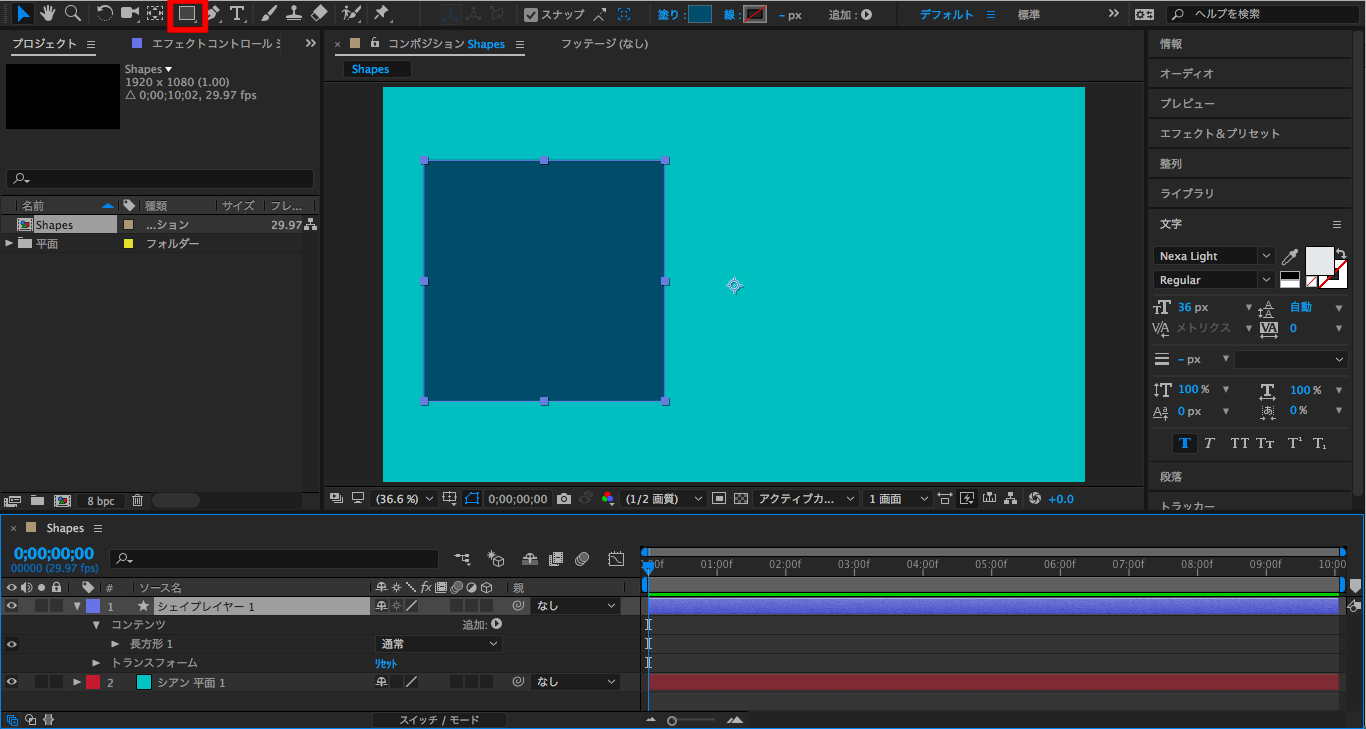The height and width of the screenshot is (729, 1366).
Task: Select the Zoom tool
Action: click(x=71, y=14)
